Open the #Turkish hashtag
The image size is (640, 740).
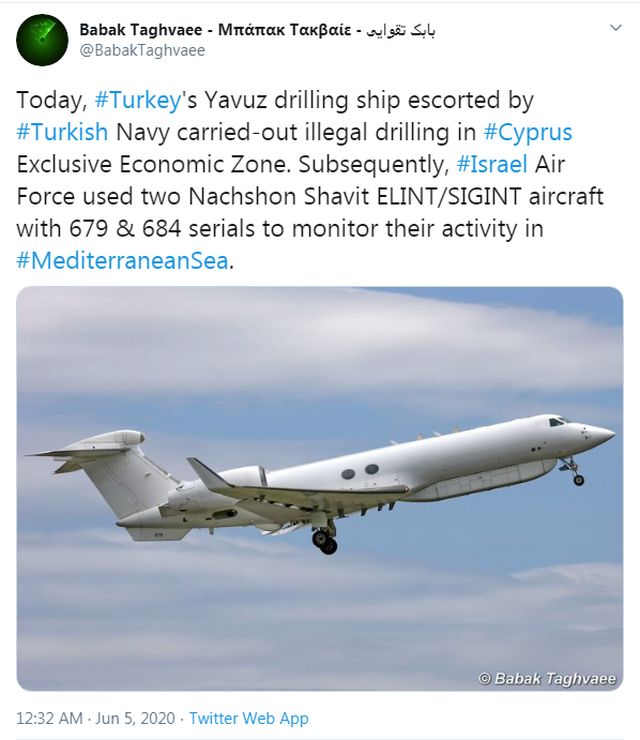[60, 133]
